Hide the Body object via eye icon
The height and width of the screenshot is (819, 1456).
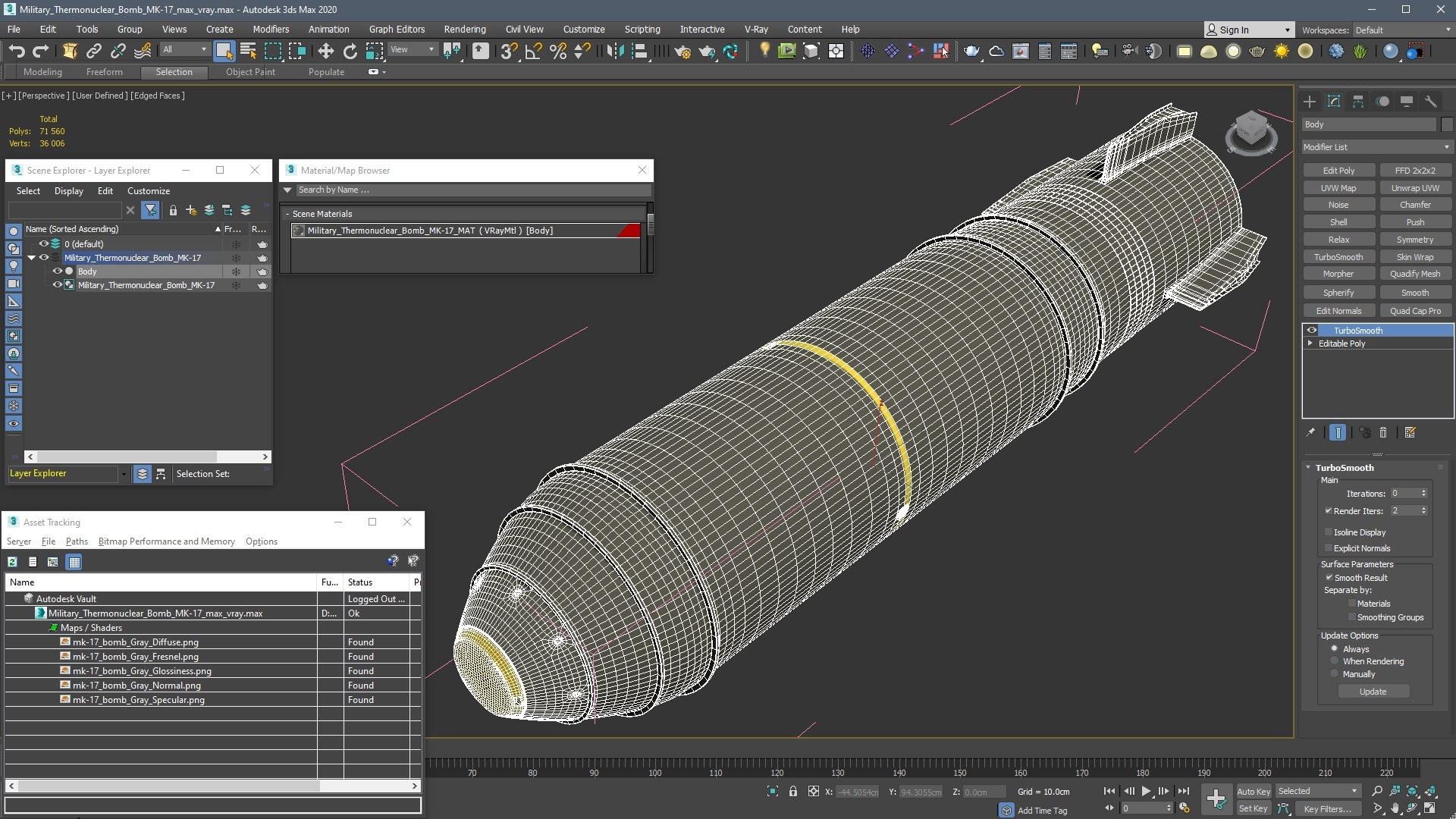[x=57, y=271]
